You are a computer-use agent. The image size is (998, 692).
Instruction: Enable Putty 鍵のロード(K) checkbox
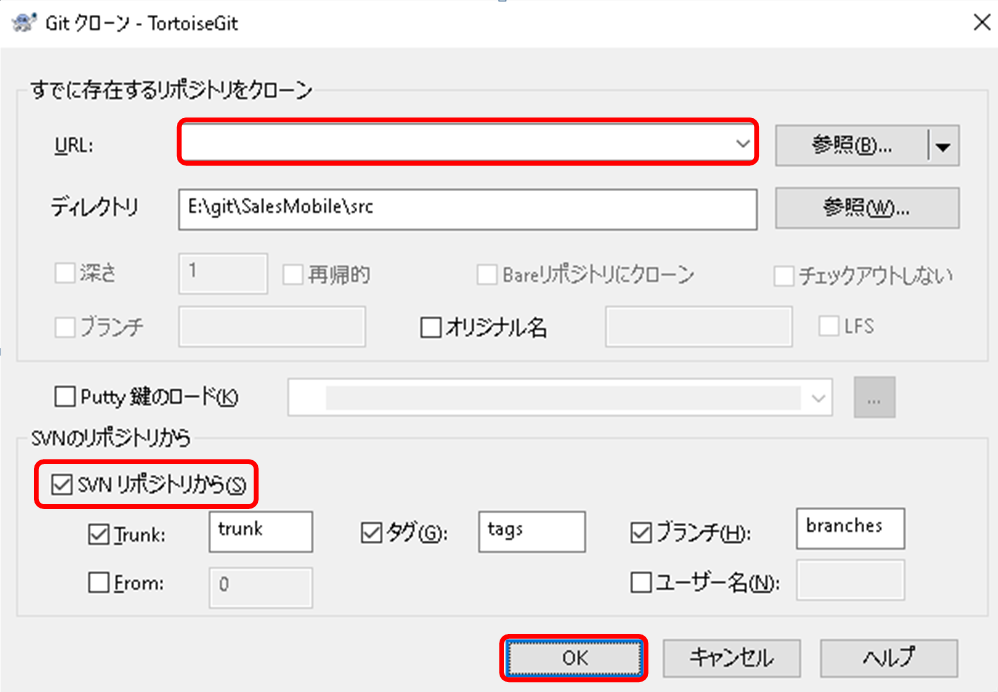65,397
